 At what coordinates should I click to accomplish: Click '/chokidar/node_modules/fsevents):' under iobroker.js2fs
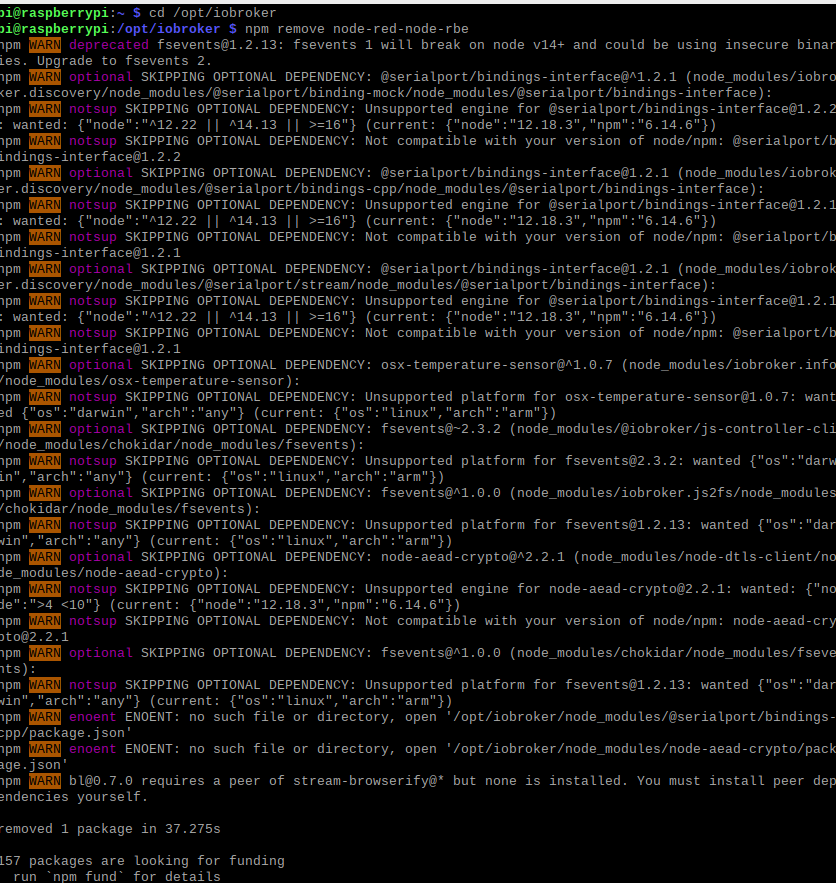(131, 509)
